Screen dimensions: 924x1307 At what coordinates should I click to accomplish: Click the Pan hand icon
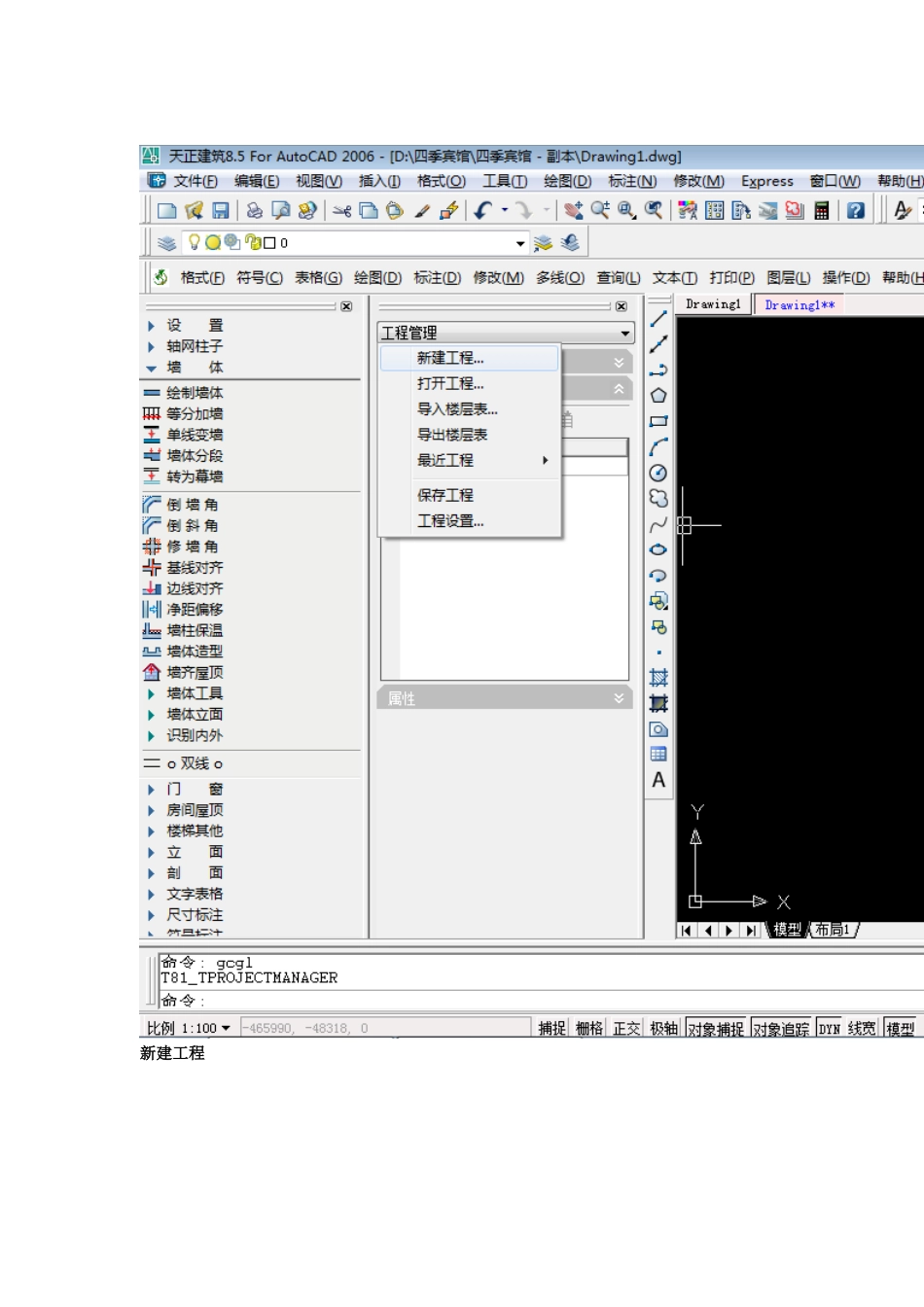click(573, 210)
